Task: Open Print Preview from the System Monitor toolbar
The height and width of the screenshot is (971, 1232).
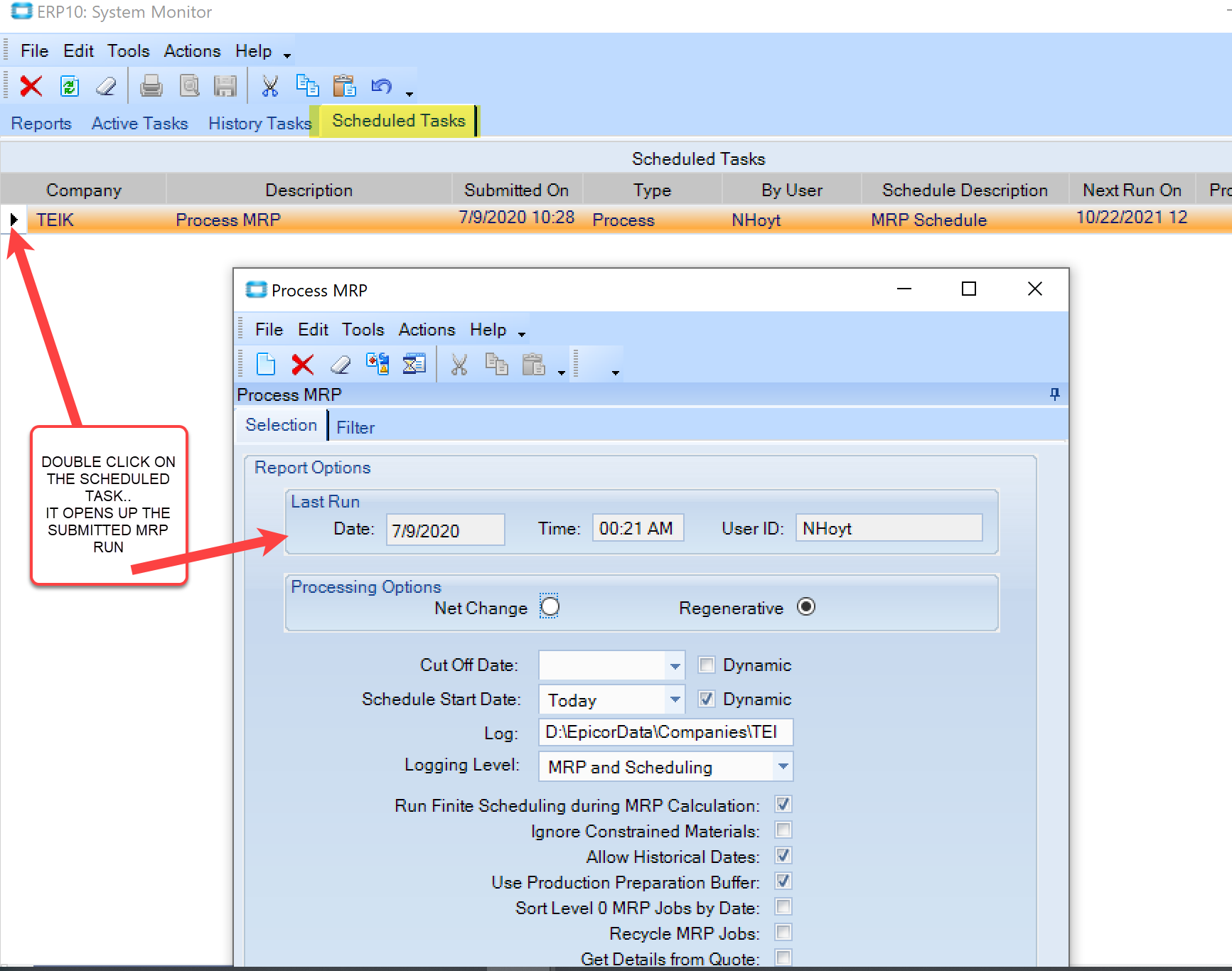Action: pos(188,85)
